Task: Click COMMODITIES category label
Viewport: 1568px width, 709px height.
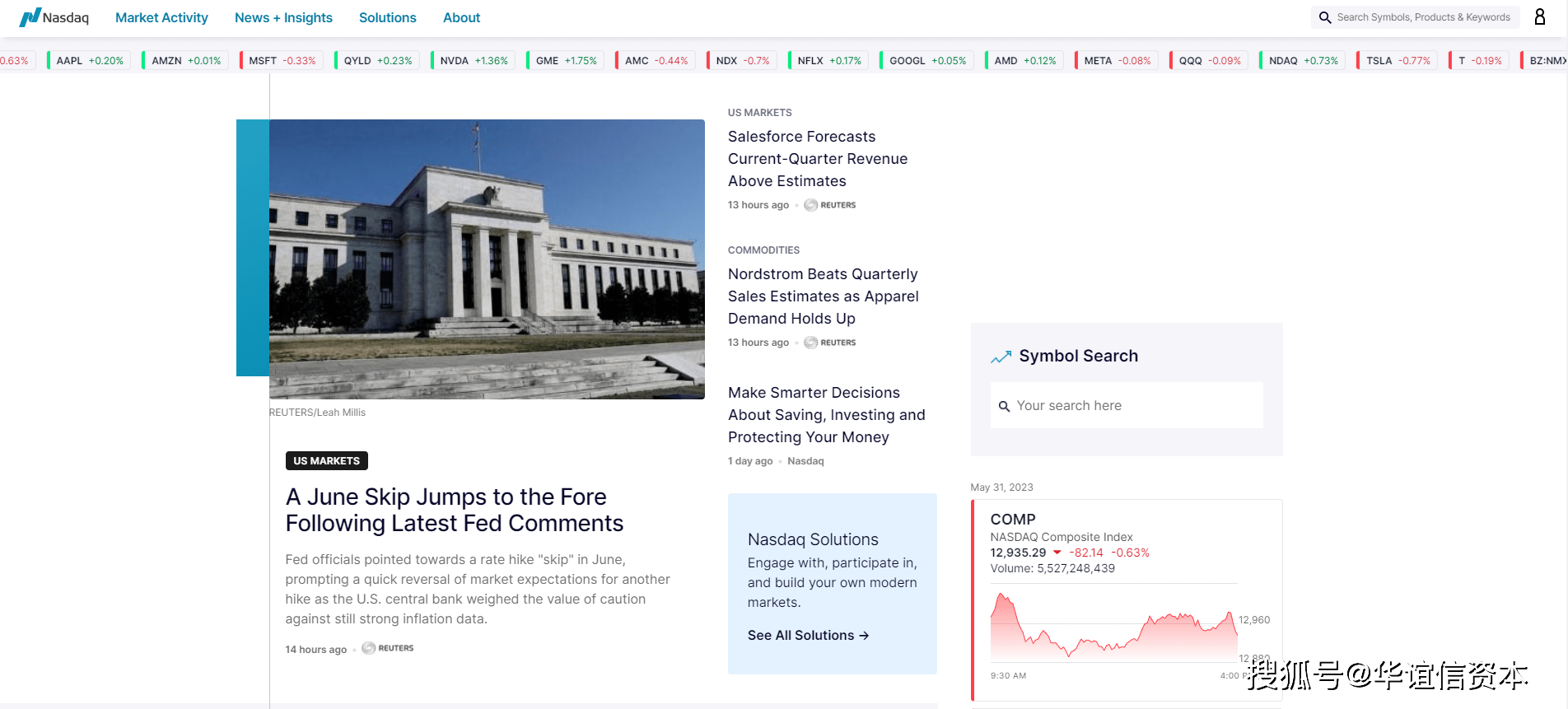Action: 763,250
